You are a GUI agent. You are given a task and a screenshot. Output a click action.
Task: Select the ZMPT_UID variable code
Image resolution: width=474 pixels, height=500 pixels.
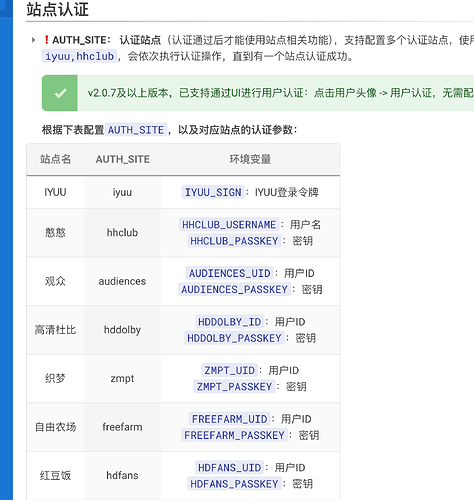coord(229,370)
